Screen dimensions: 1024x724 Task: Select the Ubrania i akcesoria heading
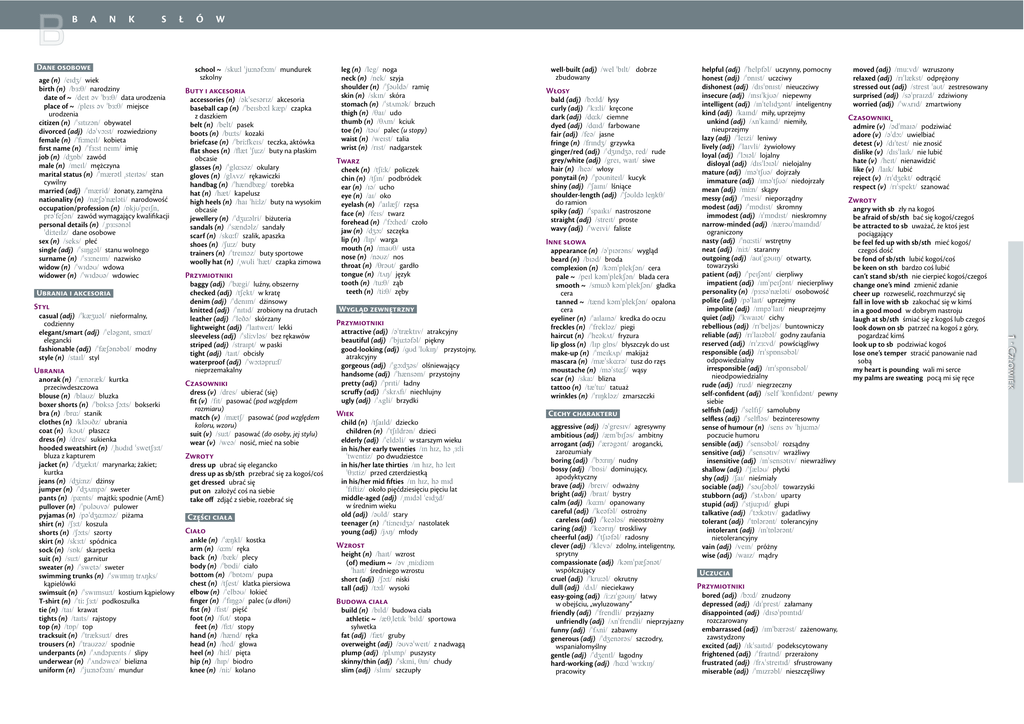pos(74,293)
